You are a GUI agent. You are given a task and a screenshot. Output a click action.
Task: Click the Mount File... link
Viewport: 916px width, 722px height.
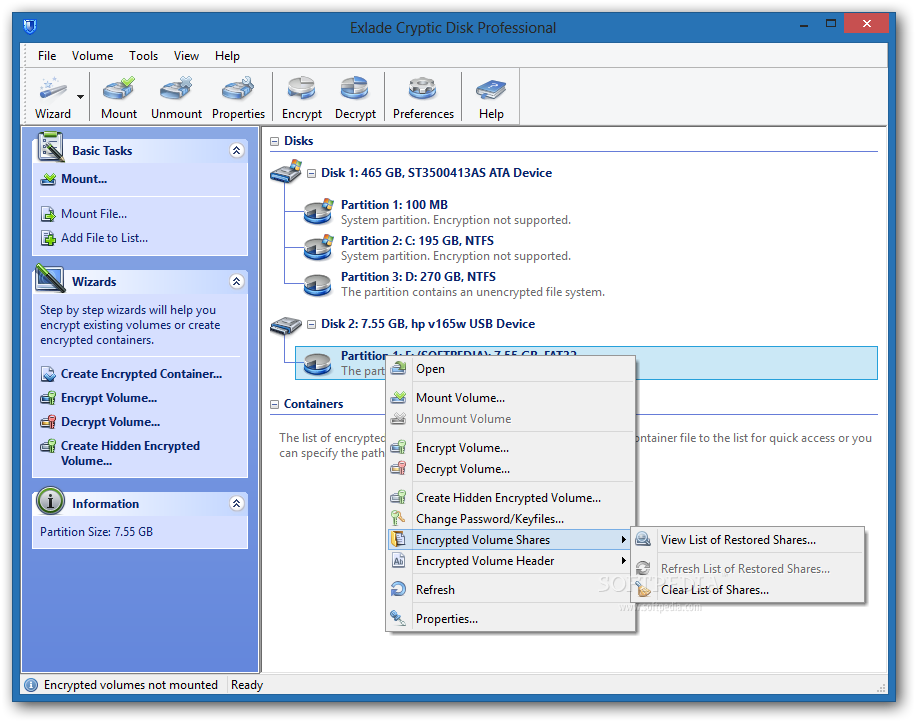(93, 214)
